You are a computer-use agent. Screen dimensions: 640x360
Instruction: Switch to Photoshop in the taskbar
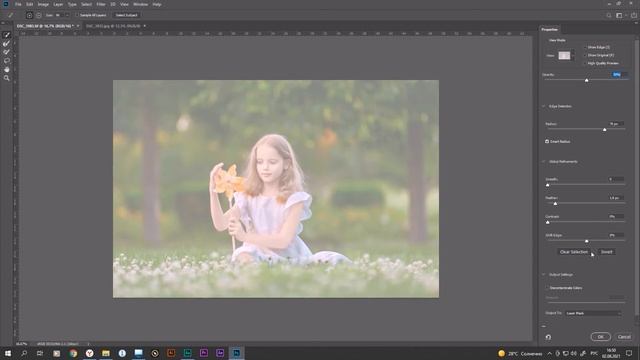coord(236,353)
